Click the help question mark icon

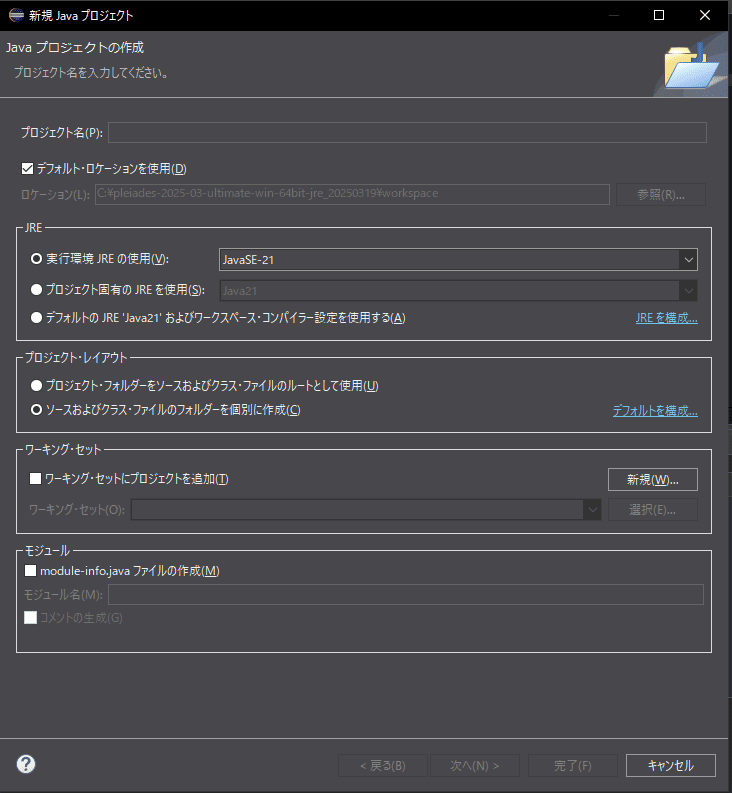click(26, 764)
